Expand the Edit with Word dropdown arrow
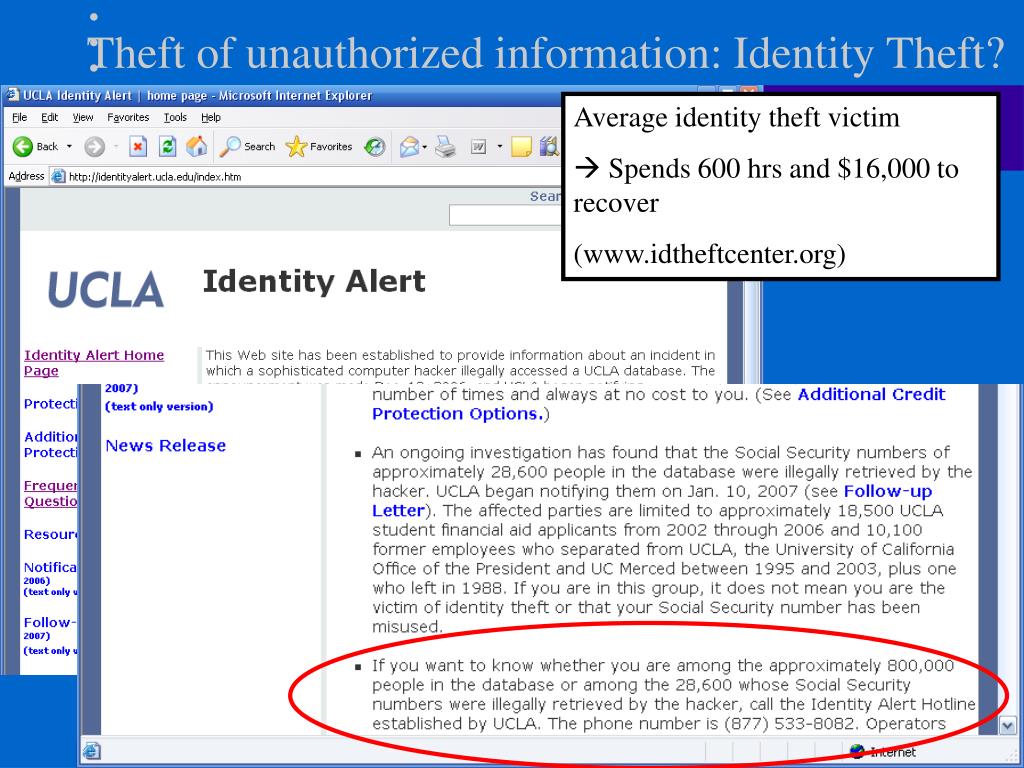Screen dimensions: 1024x768 pos(500,147)
